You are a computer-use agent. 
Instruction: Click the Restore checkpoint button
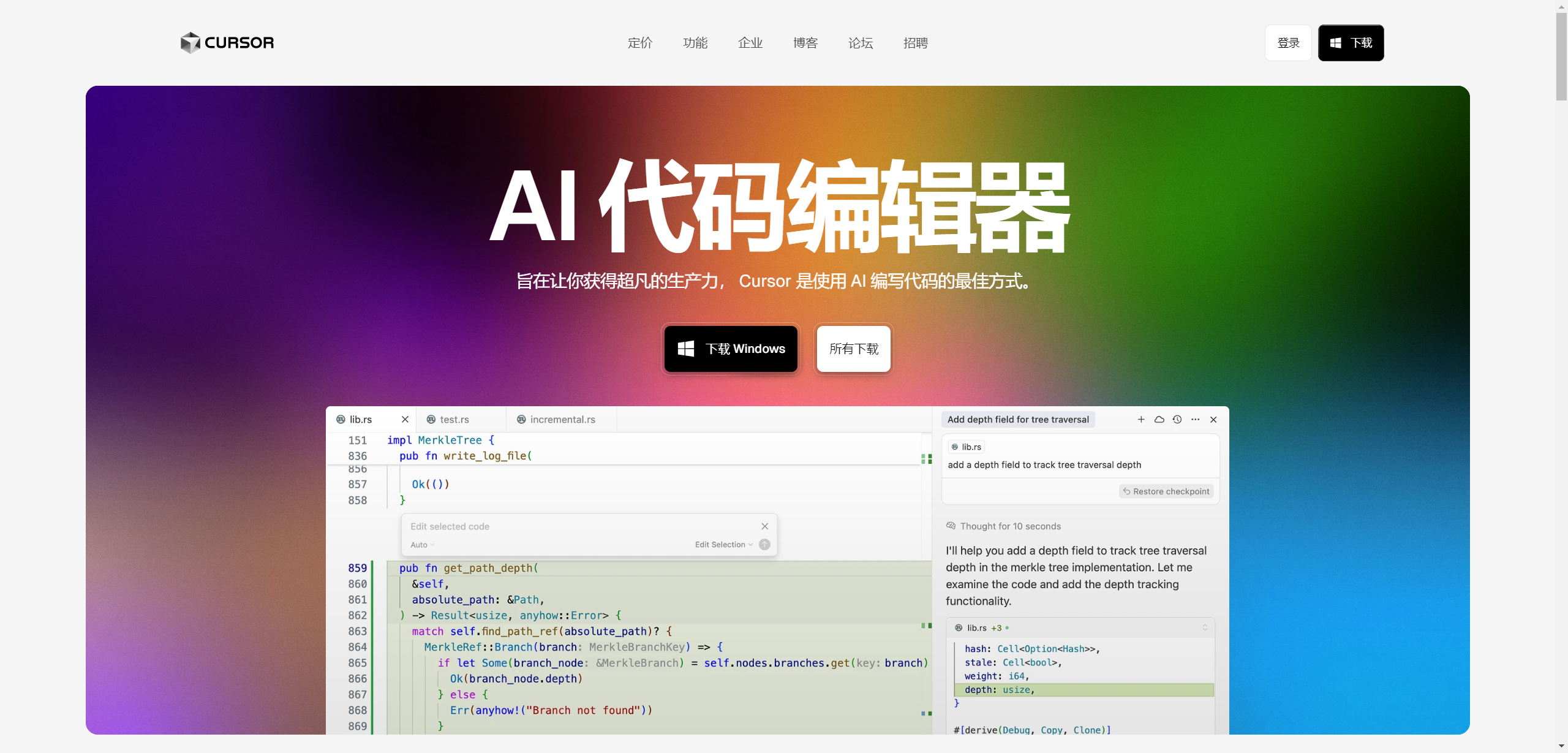click(1166, 491)
